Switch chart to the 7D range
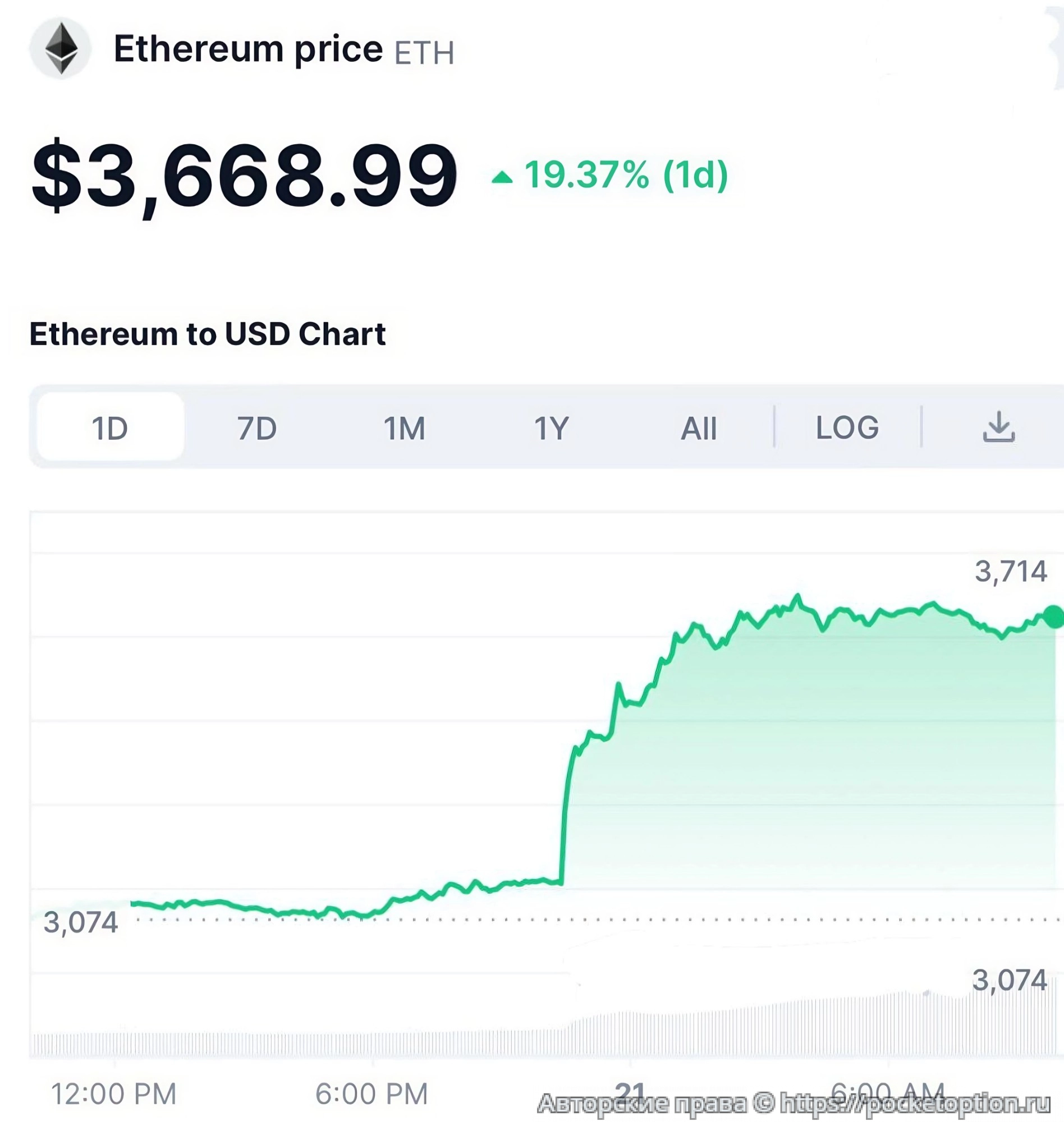This screenshot has width=1064, height=1122. coord(257,427)
